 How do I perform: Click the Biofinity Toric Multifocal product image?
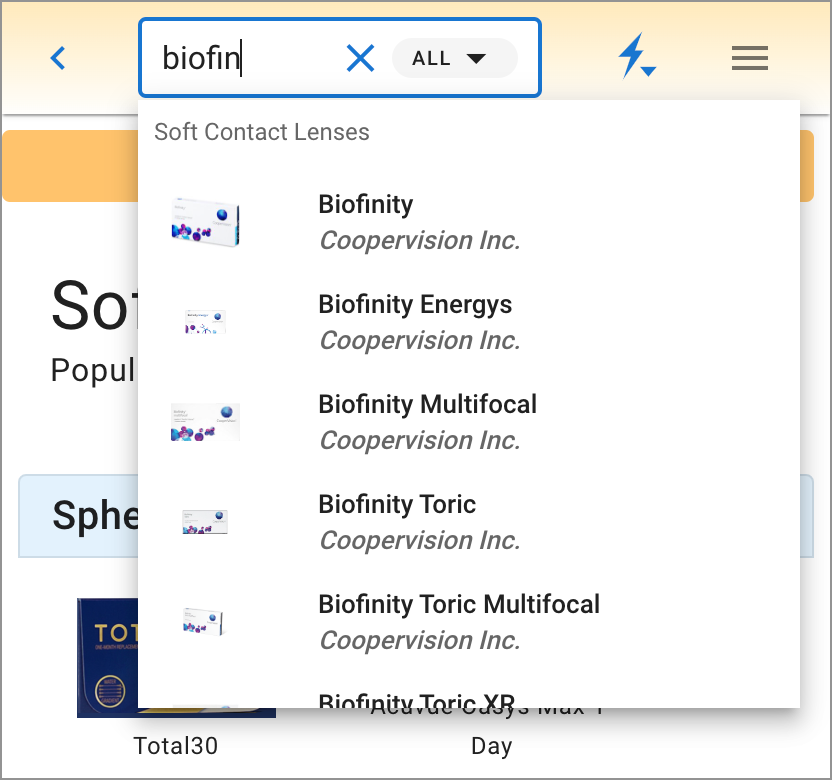tap(205, 621)
